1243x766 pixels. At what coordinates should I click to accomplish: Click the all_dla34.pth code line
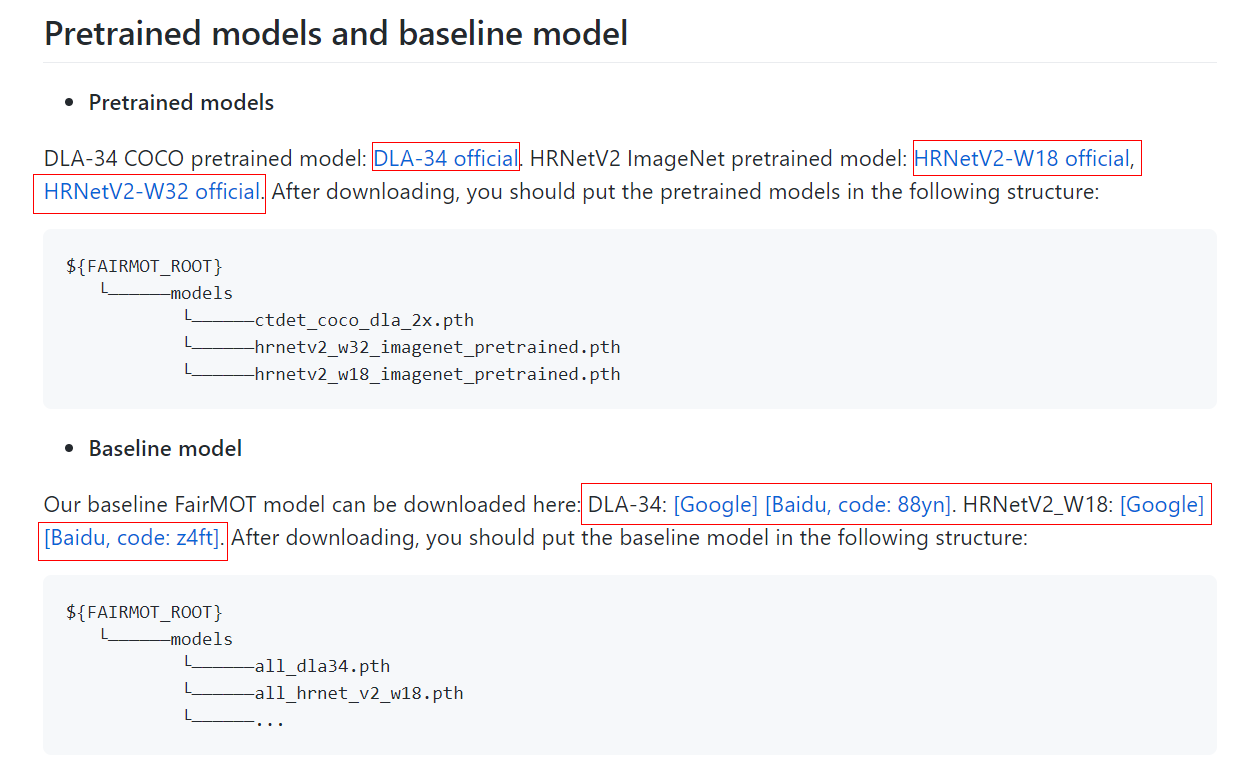(x=322, y=666)
